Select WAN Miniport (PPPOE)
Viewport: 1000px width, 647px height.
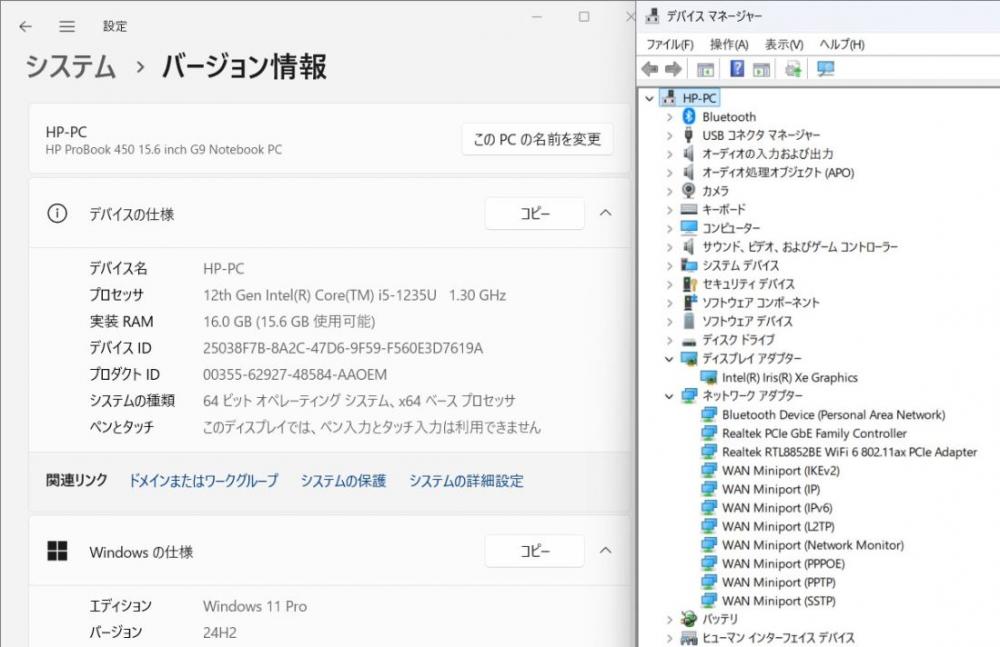coord(783,563)
